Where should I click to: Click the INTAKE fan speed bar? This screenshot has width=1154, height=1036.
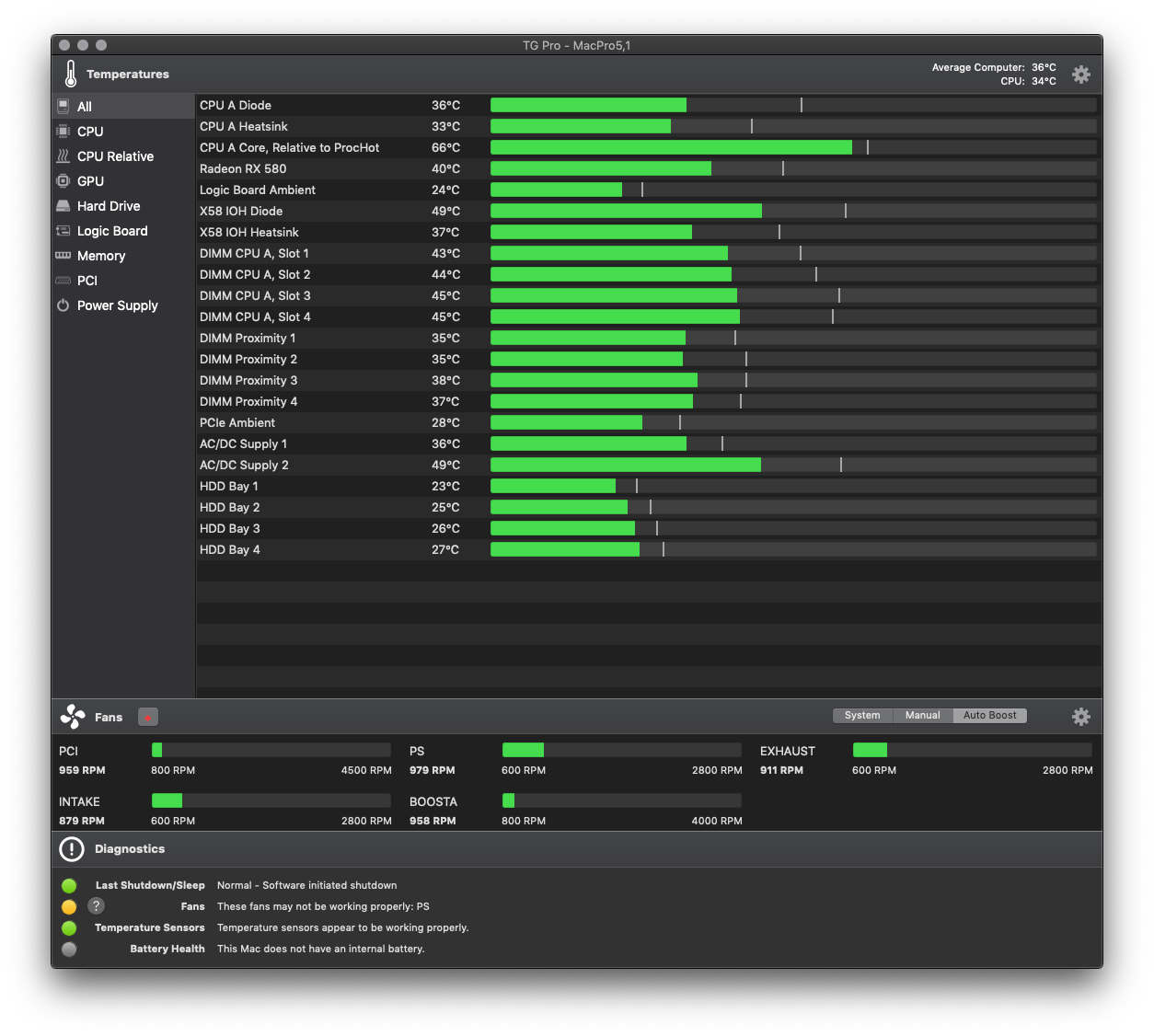[x=271, y=800]
